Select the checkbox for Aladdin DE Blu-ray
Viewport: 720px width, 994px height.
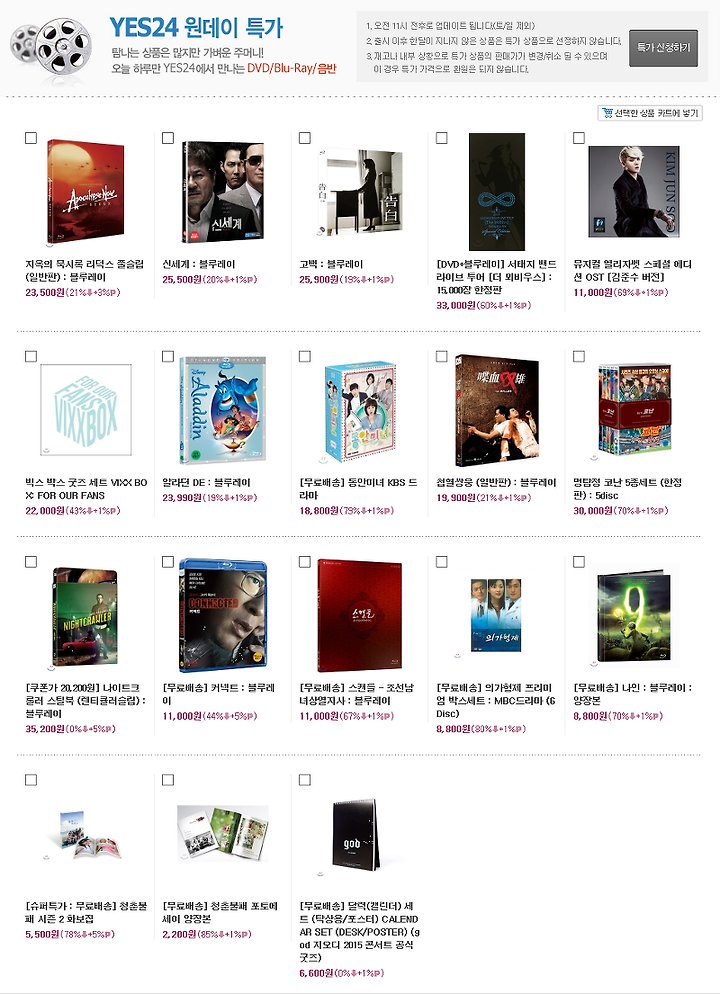[x=168, y=356]
